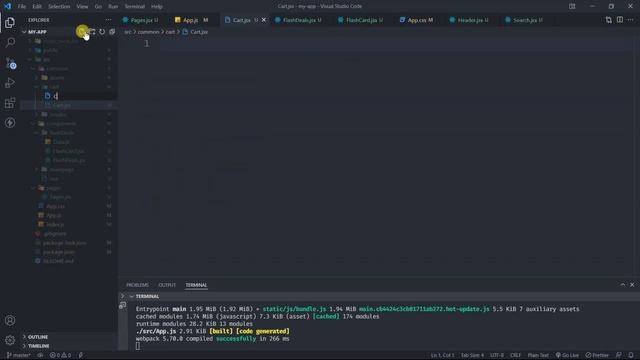Open the Extensions view

(10, 102)
